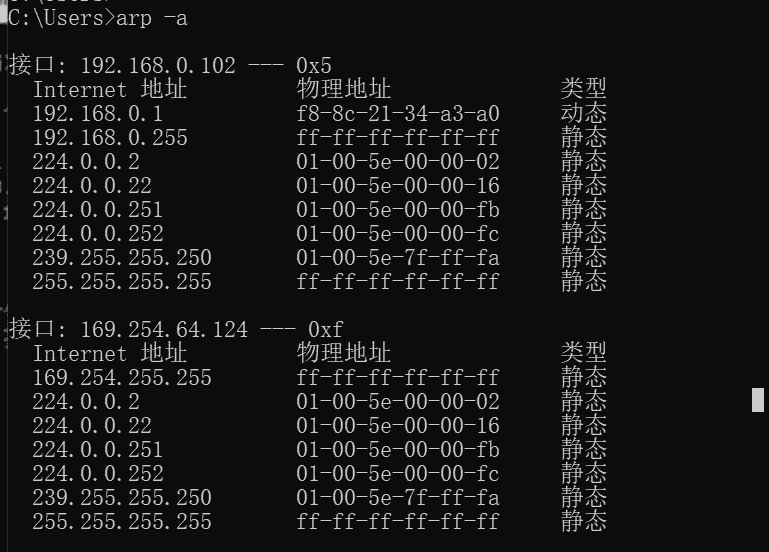Click the 静态 type beside 192.168.0.255
This screenshot has width=769, height=552.
coord(583,137)
